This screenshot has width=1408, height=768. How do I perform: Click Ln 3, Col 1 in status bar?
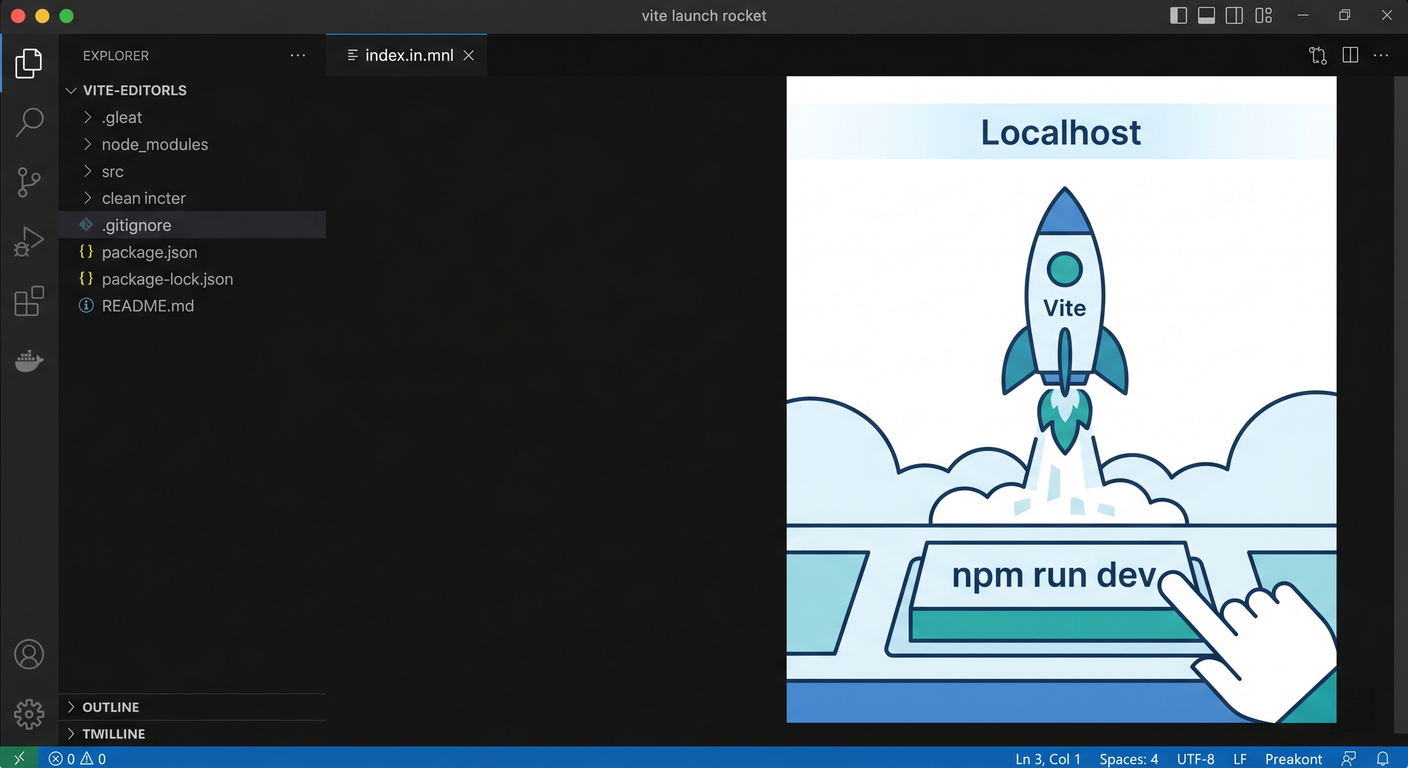tap(1047, 759)
